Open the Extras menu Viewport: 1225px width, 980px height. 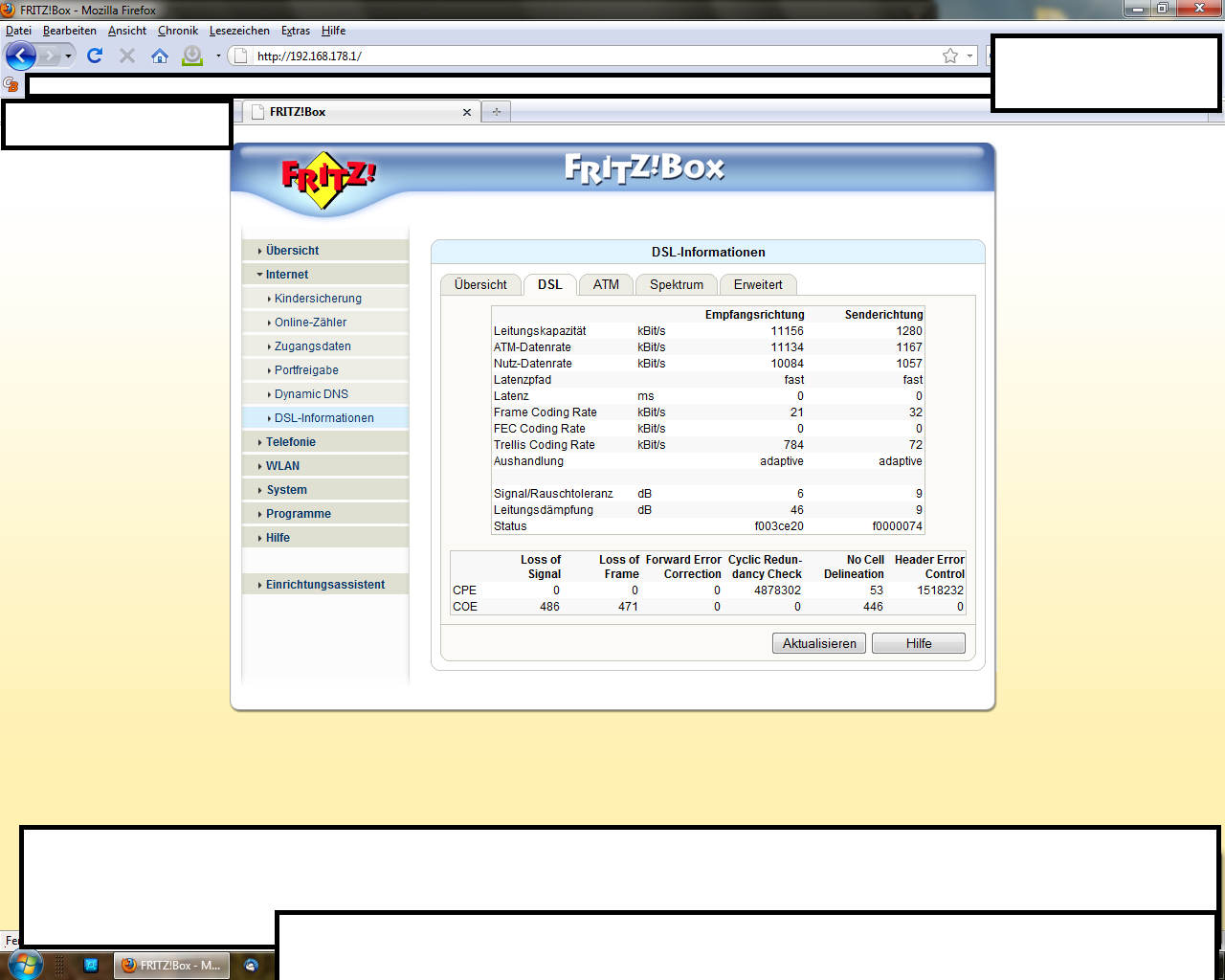pyautogui.click(x=295, y=31)
